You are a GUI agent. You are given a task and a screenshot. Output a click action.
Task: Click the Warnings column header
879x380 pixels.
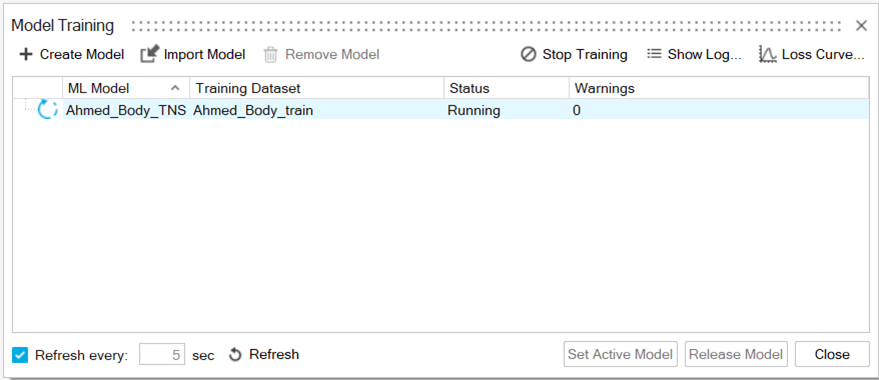coord(719,88)
